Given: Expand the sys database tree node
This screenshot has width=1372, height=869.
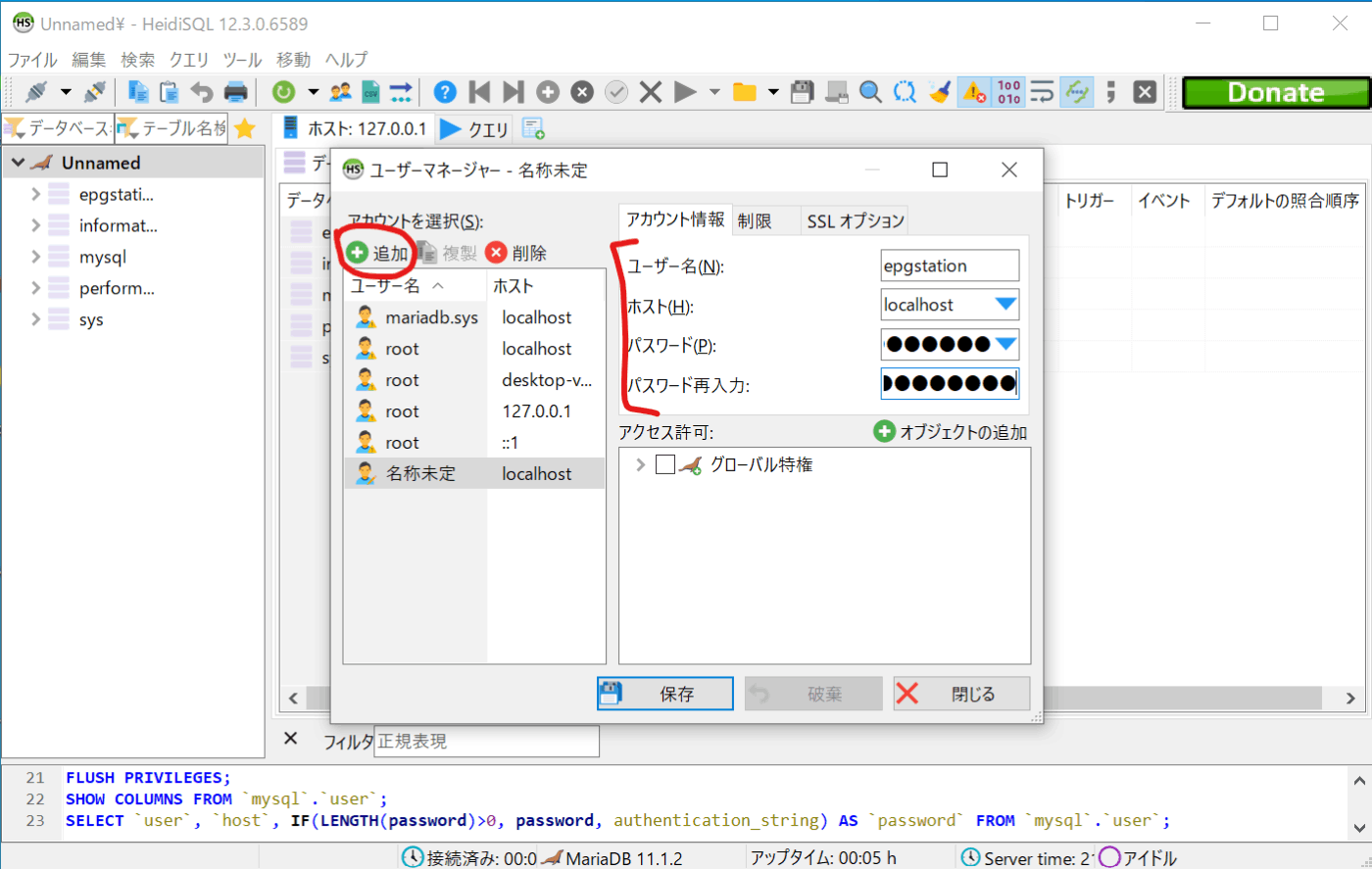Looking at the screenshot, I should point(35,319).
